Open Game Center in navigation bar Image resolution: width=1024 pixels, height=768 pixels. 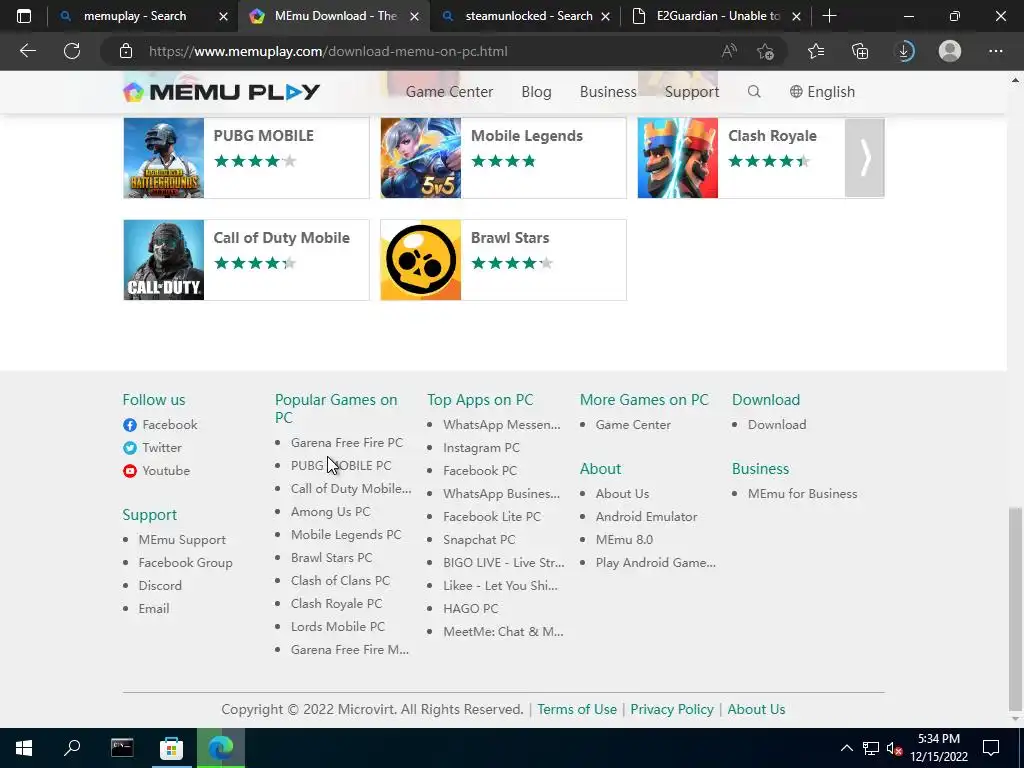[449, 92]
